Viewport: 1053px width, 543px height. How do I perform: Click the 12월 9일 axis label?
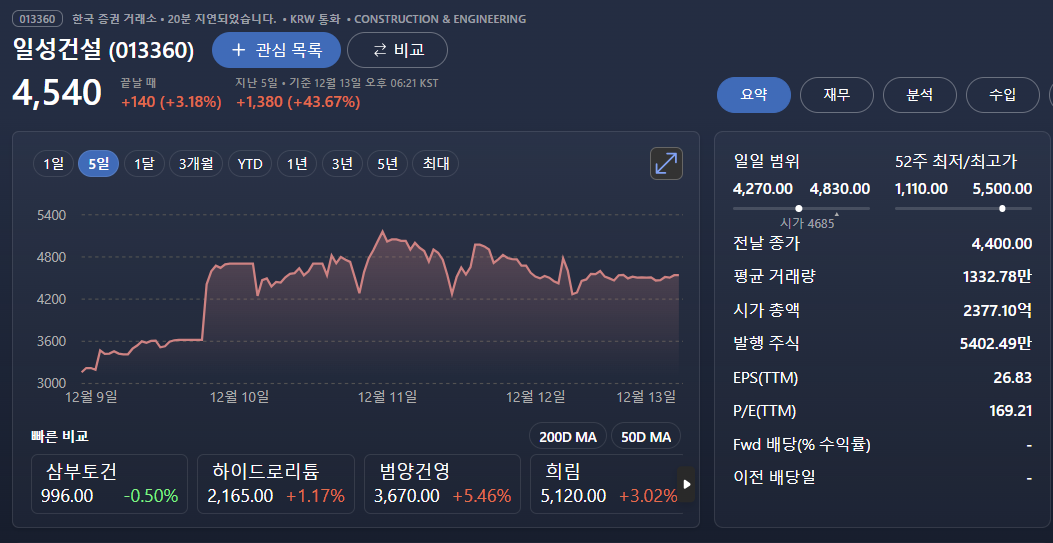(91, 397)
